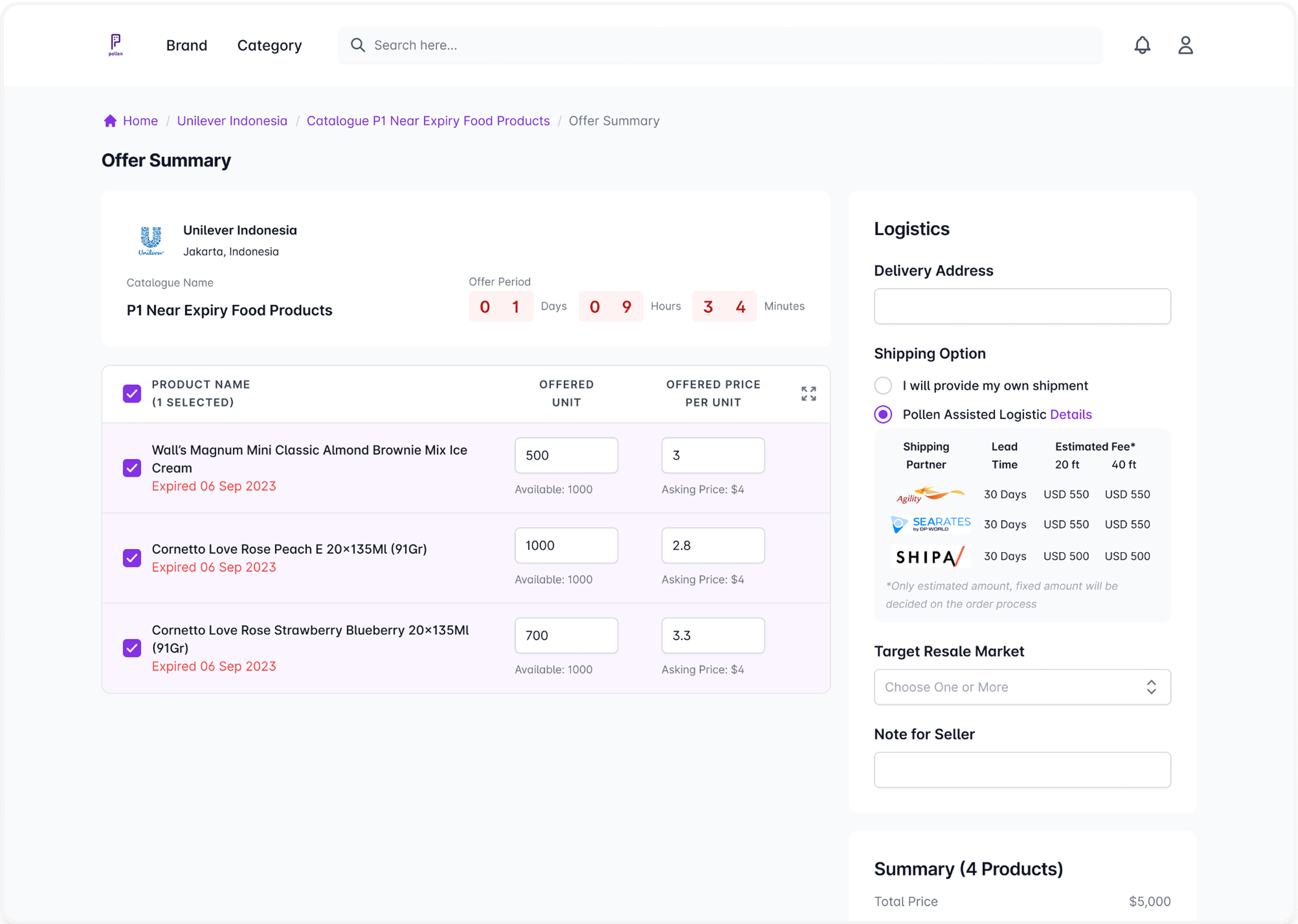Click the Search here field
The image size is (1298, 924).
[x=720, y=45]
